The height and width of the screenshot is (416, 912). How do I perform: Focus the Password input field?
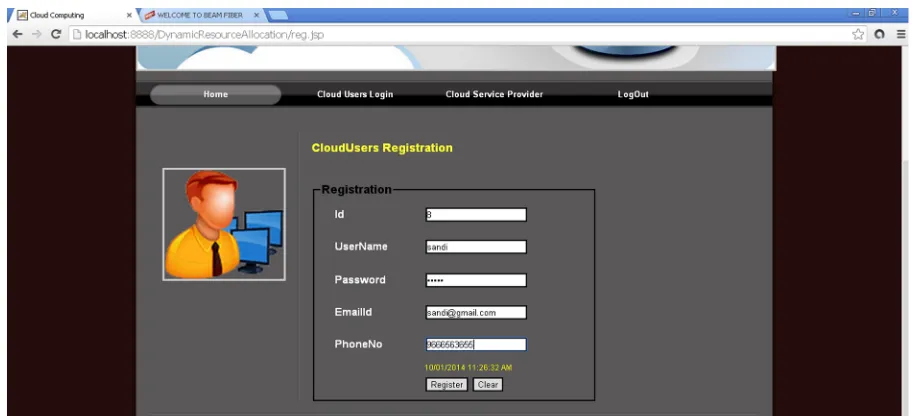(x=476, y=280)
